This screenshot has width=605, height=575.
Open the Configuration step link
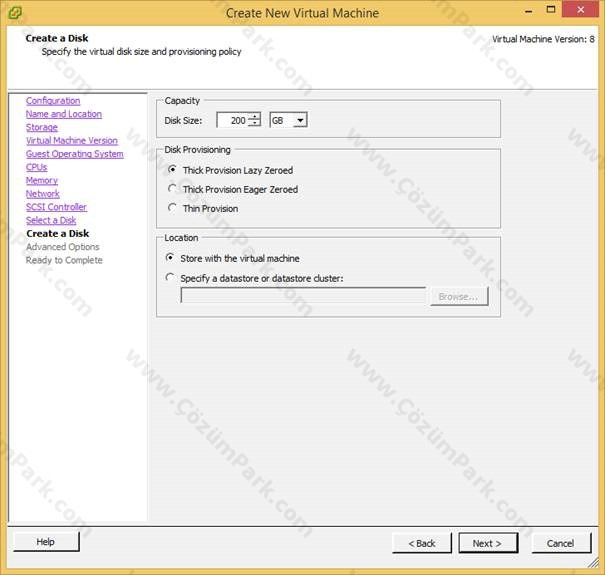point(53,101)
